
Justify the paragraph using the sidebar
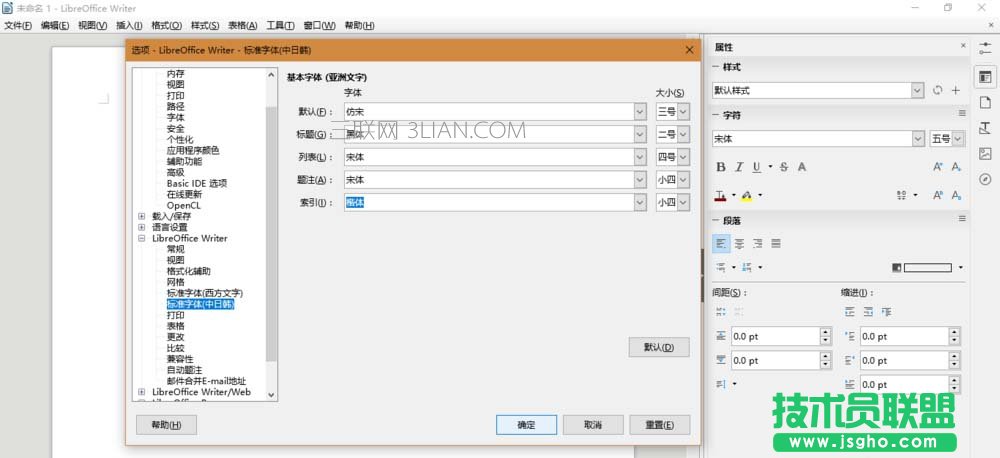[776, 244]
